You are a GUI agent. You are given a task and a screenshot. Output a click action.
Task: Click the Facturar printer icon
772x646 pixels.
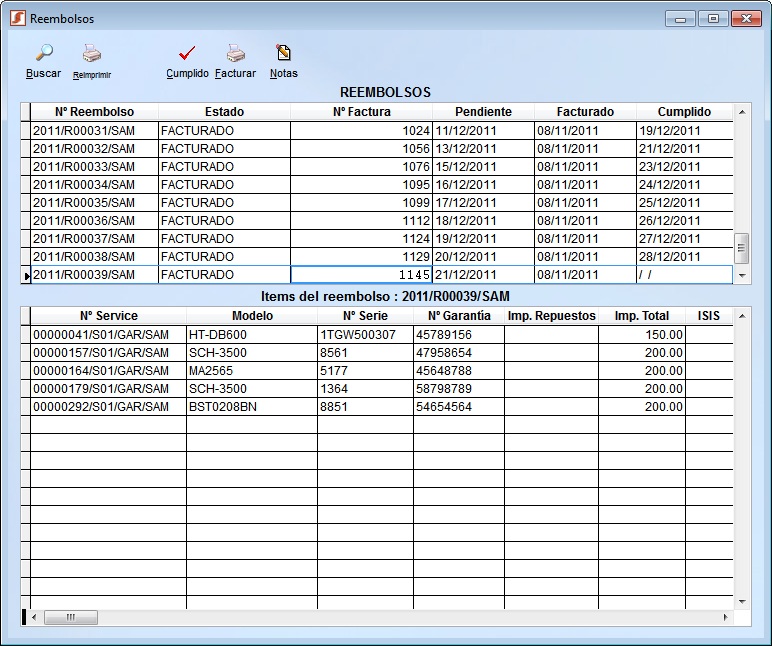[x=235, y=53]
